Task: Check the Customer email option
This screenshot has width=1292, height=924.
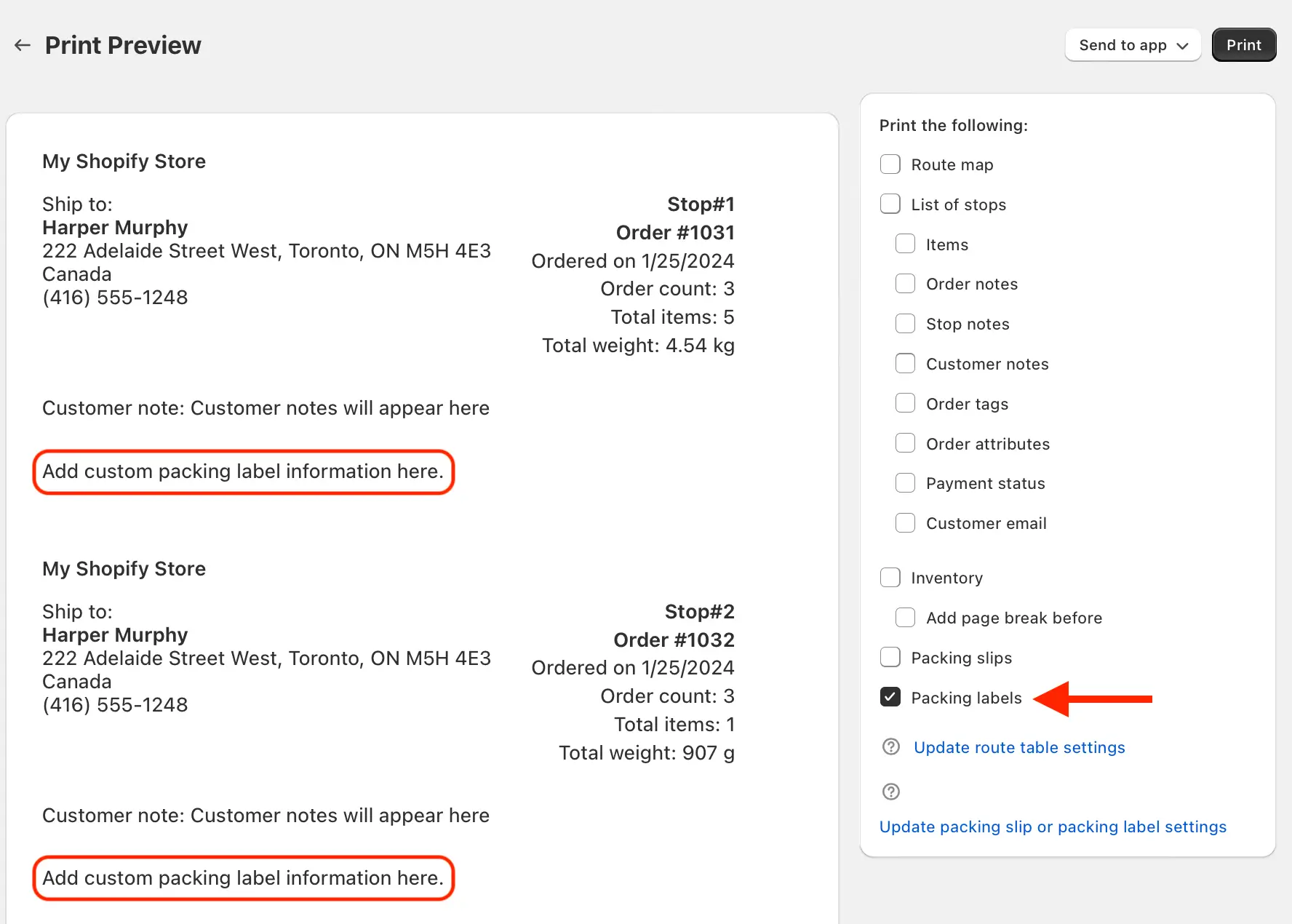Action: click(905, 523)
